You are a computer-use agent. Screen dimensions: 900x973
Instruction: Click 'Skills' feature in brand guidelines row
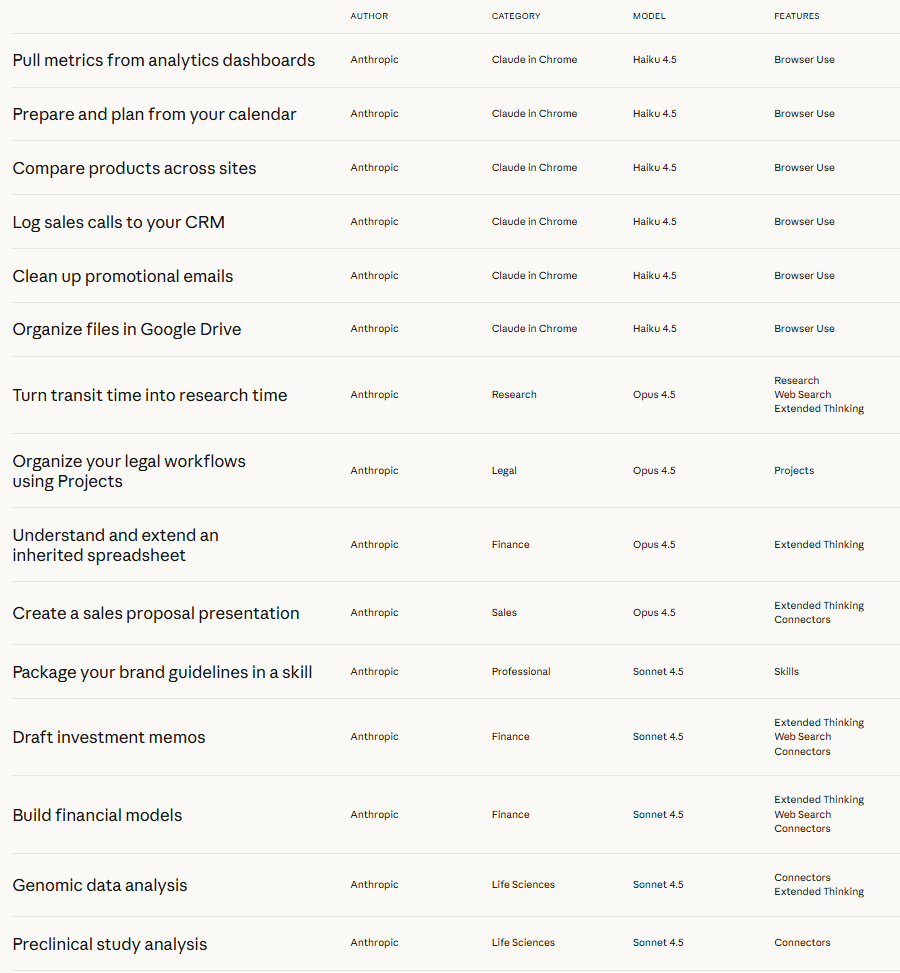(x=786, y=672)
